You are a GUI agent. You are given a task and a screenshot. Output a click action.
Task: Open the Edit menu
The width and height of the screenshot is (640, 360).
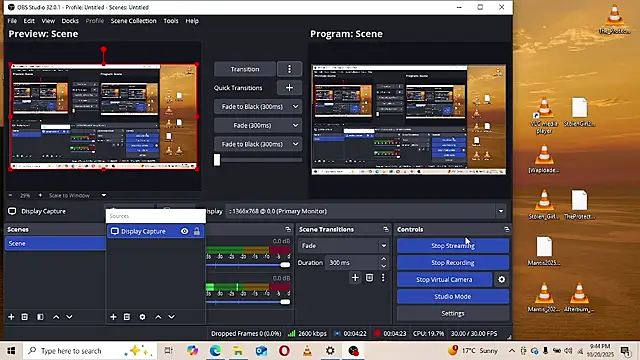(29, 21)
